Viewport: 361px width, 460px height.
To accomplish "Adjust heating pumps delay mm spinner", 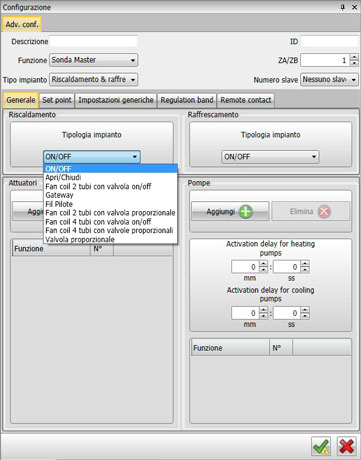I will (x=263, y=267).
